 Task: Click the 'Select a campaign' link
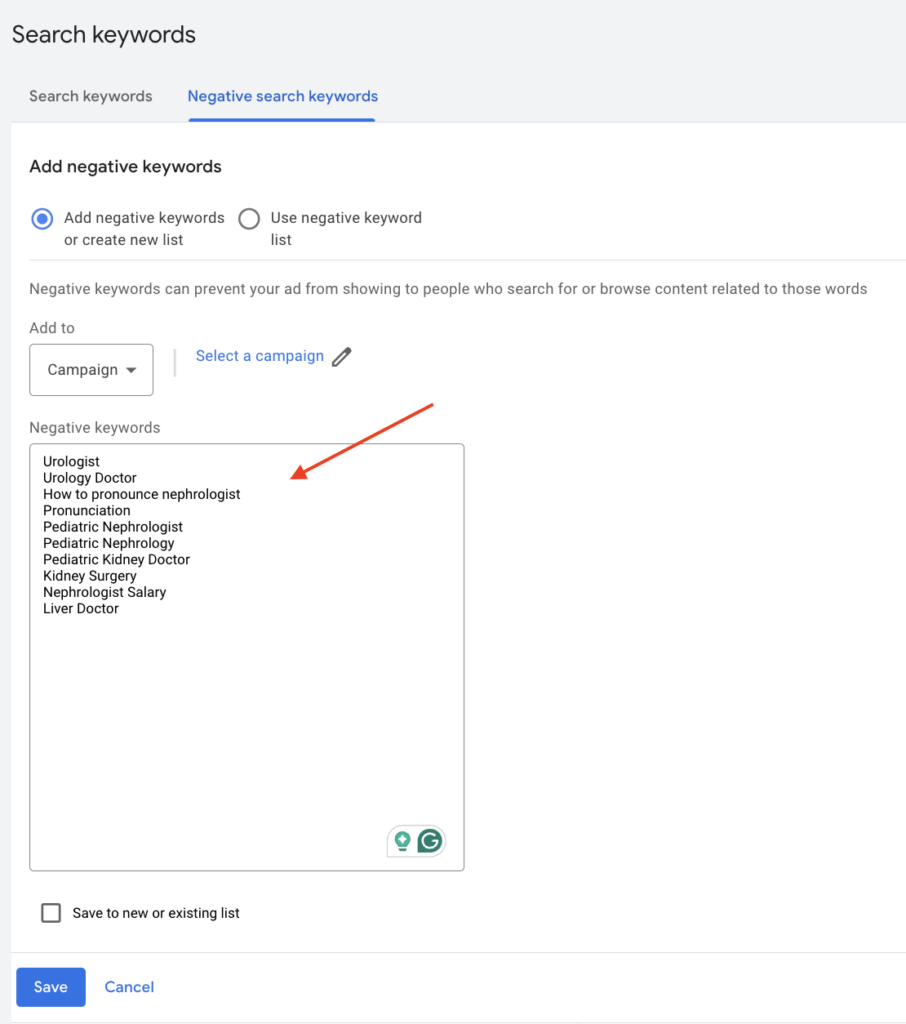coord(260,356)
